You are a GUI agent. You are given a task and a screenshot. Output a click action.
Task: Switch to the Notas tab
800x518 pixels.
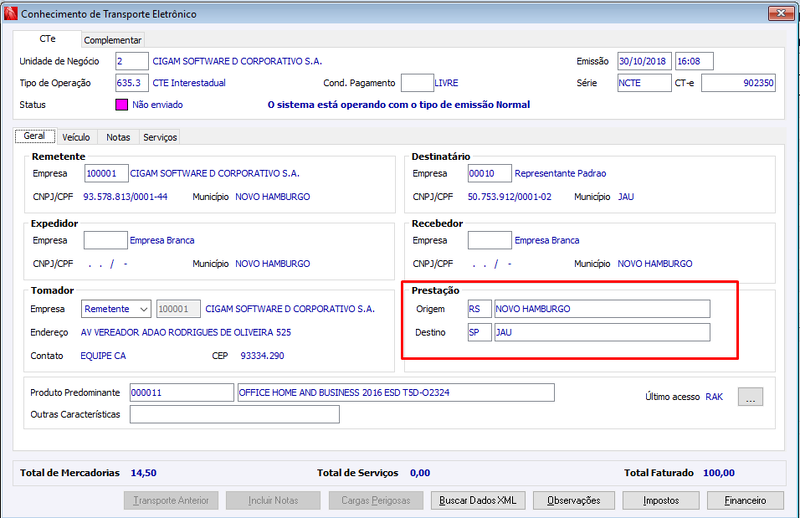pos(118,137)
